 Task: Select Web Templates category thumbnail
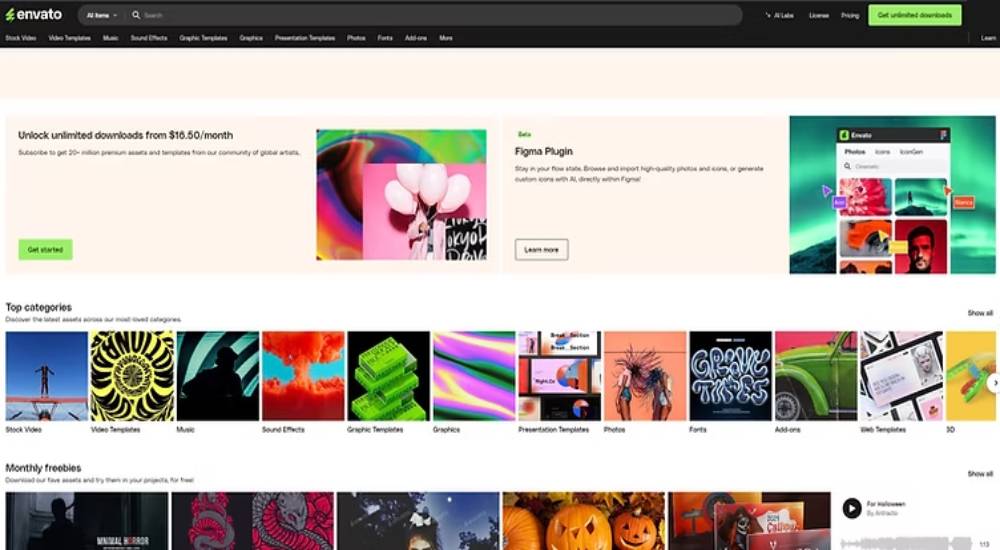coord(901,376)
